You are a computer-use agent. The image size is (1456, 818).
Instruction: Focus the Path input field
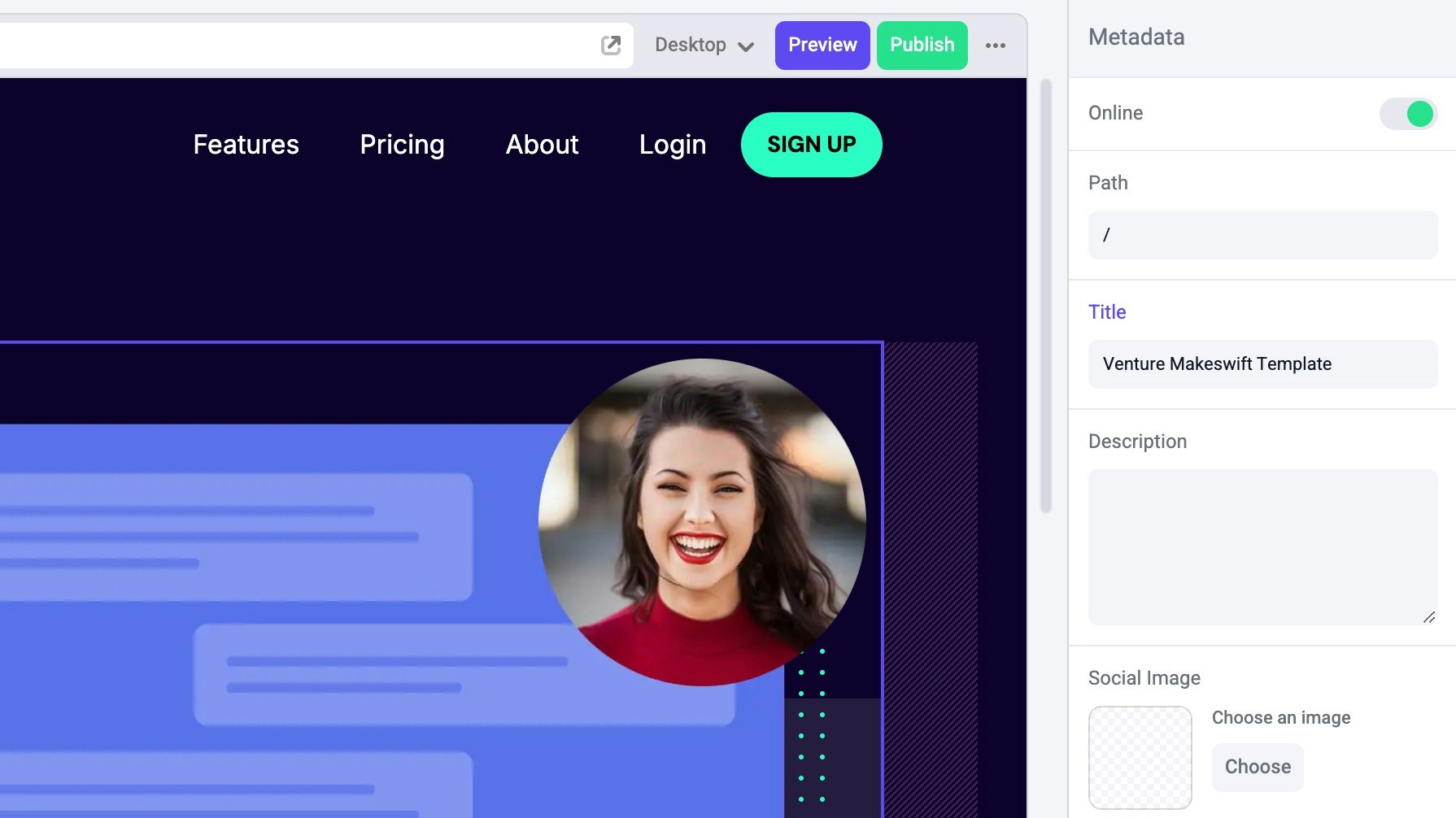pyautogui.click(x=1262, y=235)
